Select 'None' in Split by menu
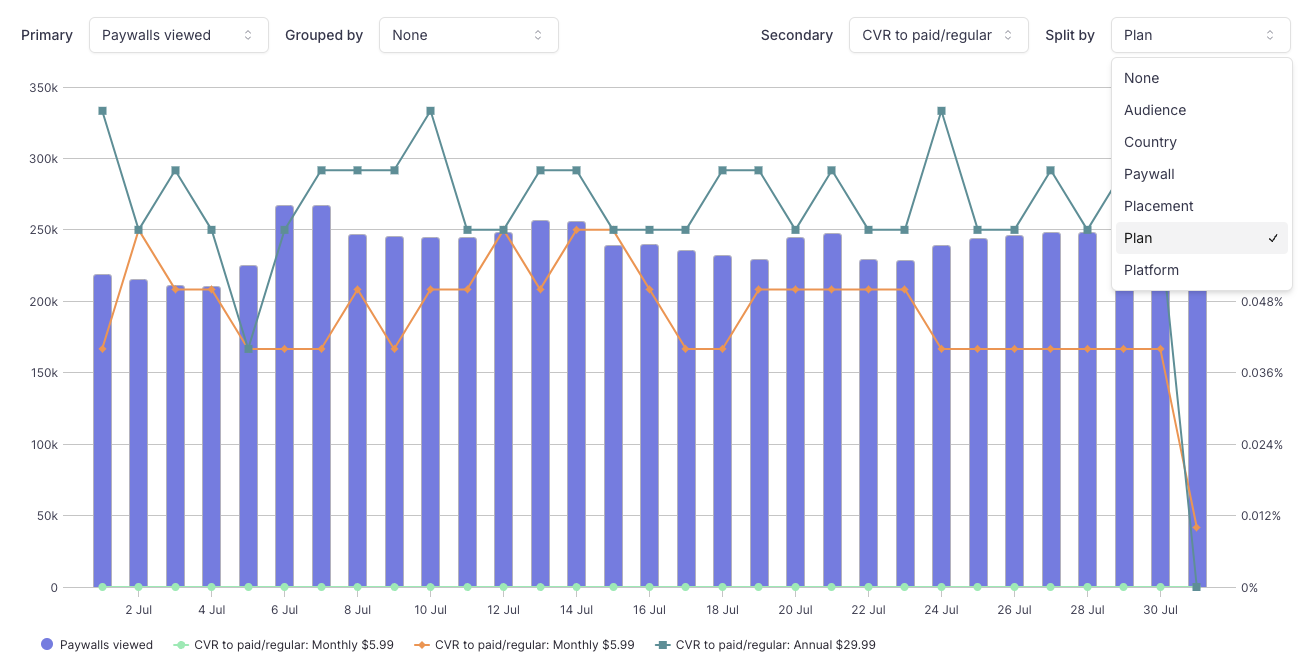The height and width of the screenshot is (669, 1312). point(1201,78)
